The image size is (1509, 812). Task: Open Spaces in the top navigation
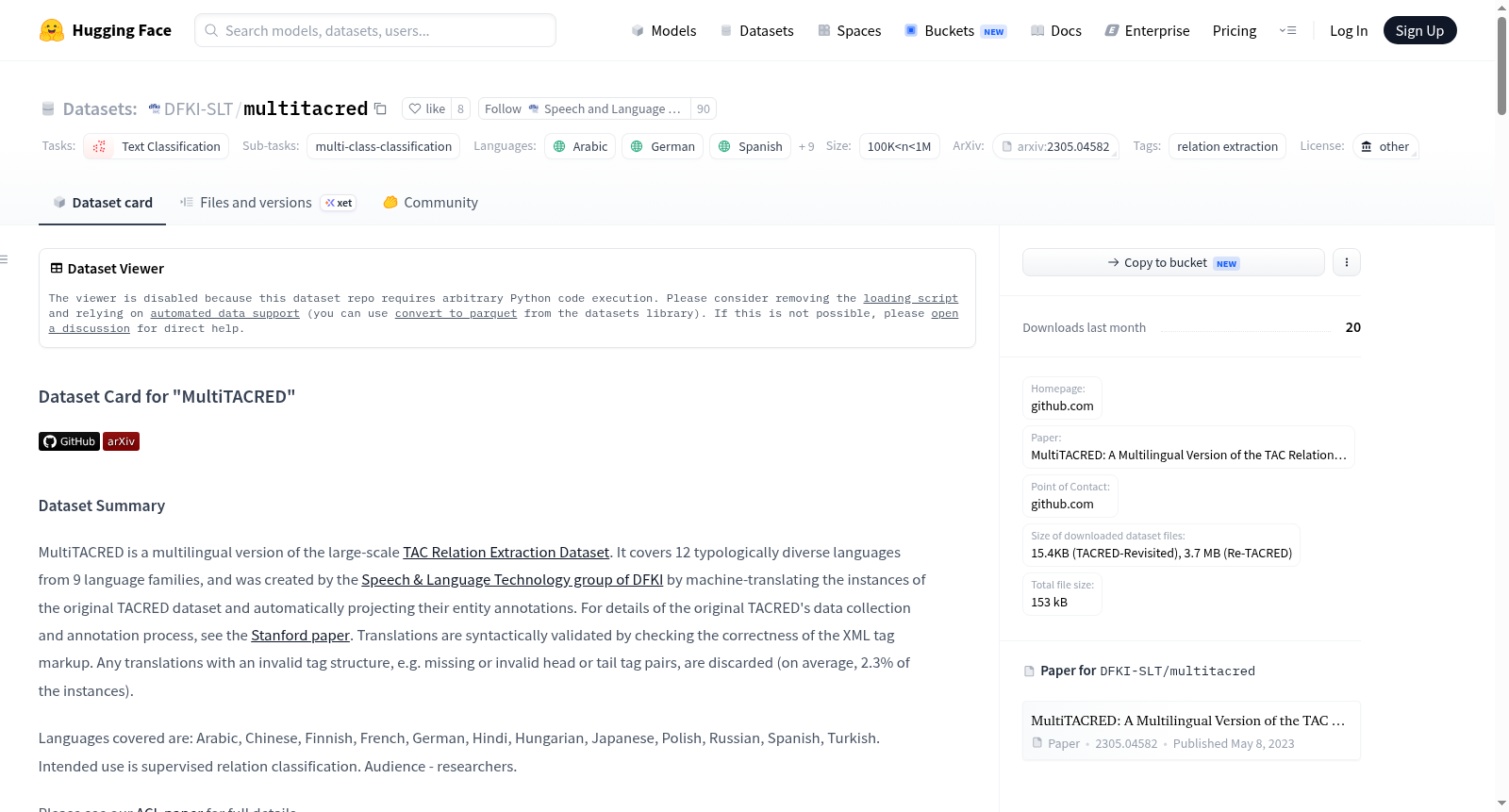click(849, 31)
